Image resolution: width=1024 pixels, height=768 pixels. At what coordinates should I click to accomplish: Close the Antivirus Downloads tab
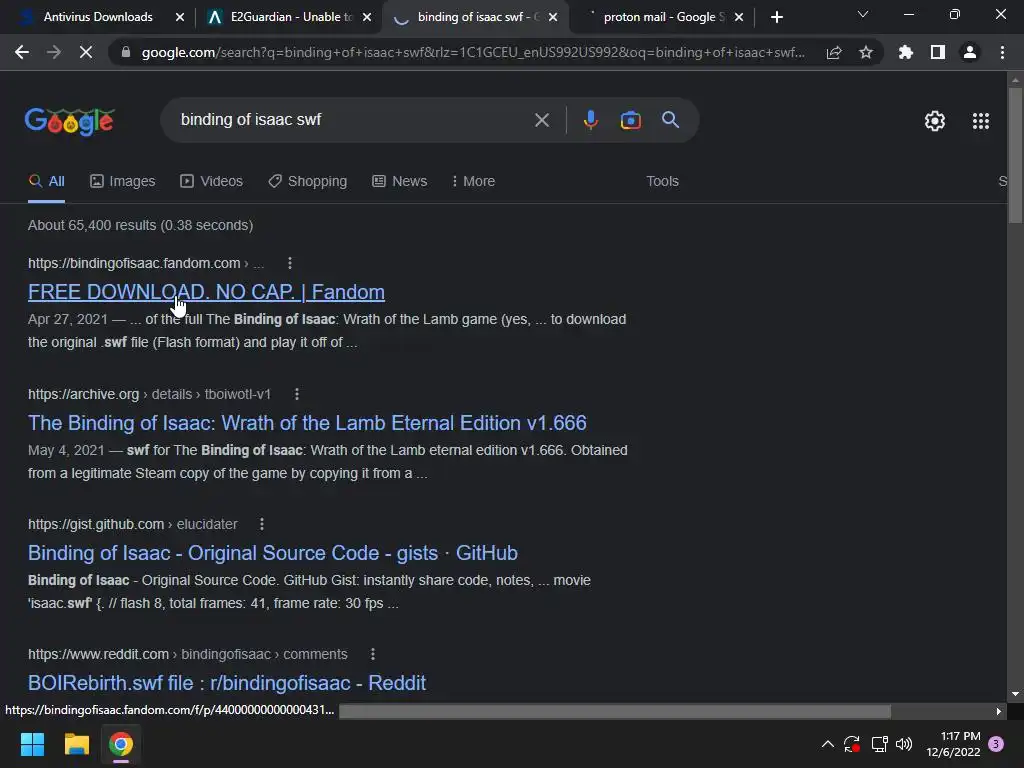click(180, 17)
